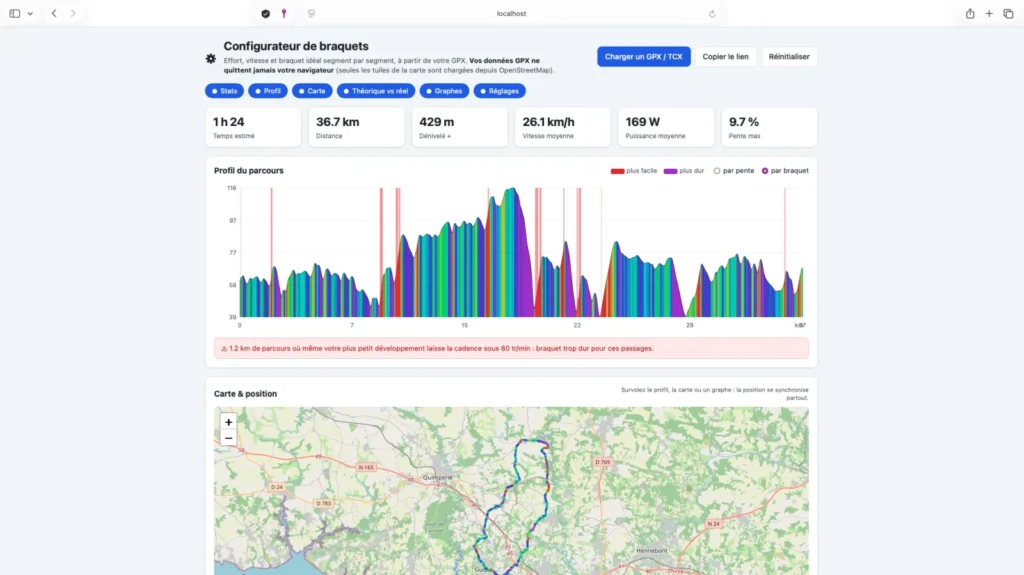Click the Carte & position heading
This screenshot has width=1024, height=575.
pyautogui.click(x=246, y=394)
